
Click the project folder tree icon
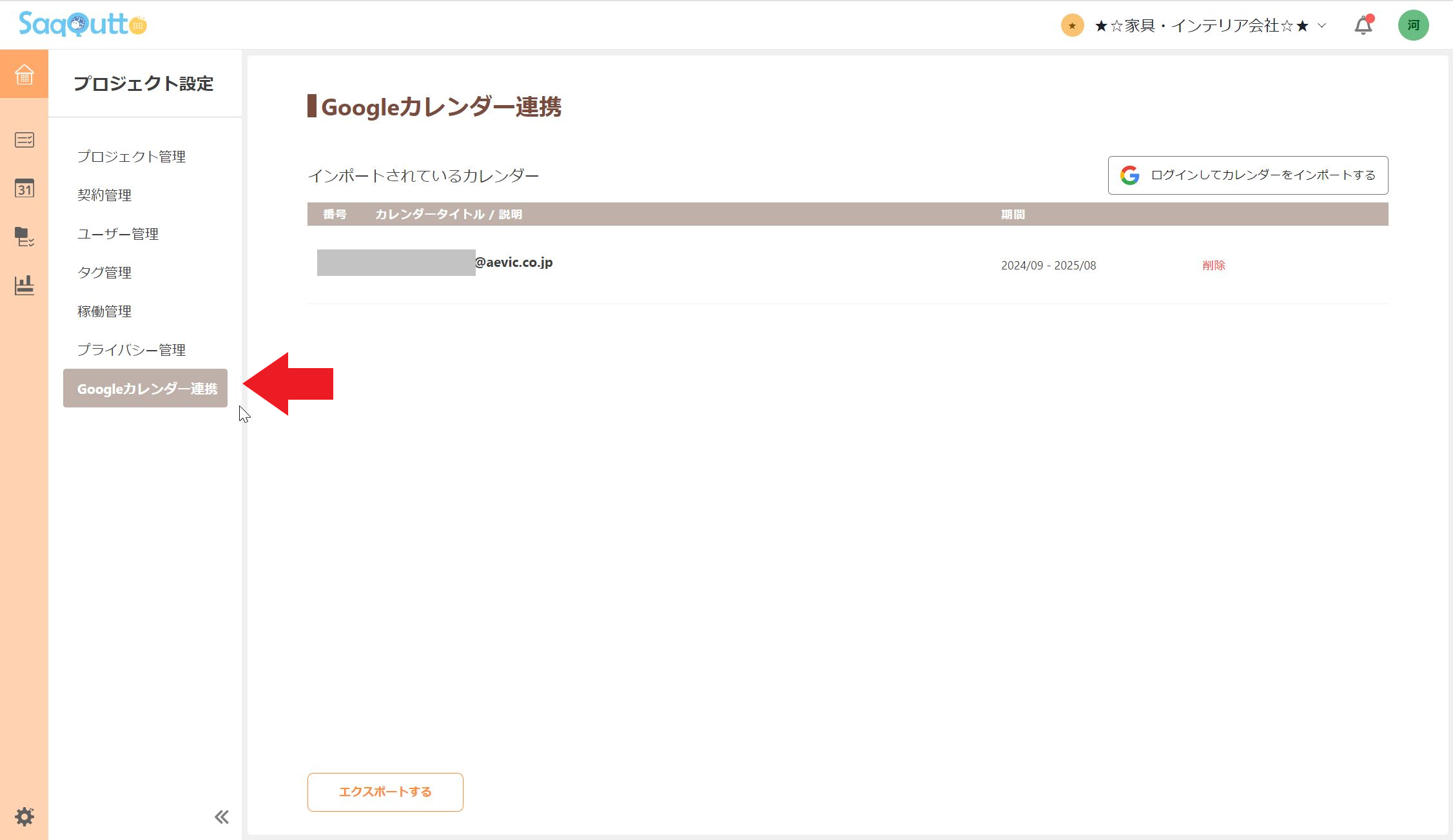[24, 238]
